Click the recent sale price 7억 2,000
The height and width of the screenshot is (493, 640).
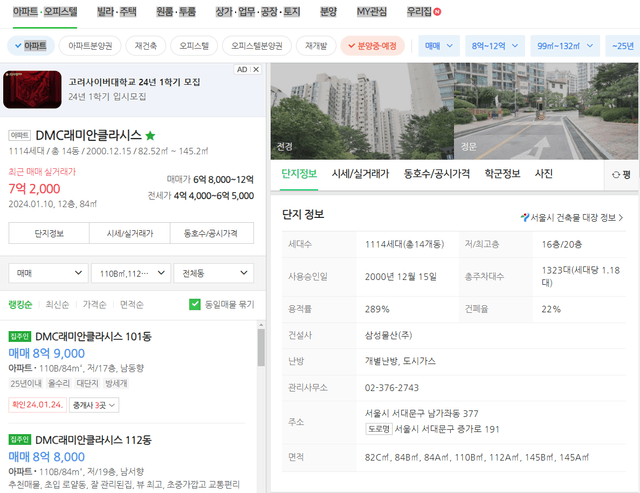[34, 189]
